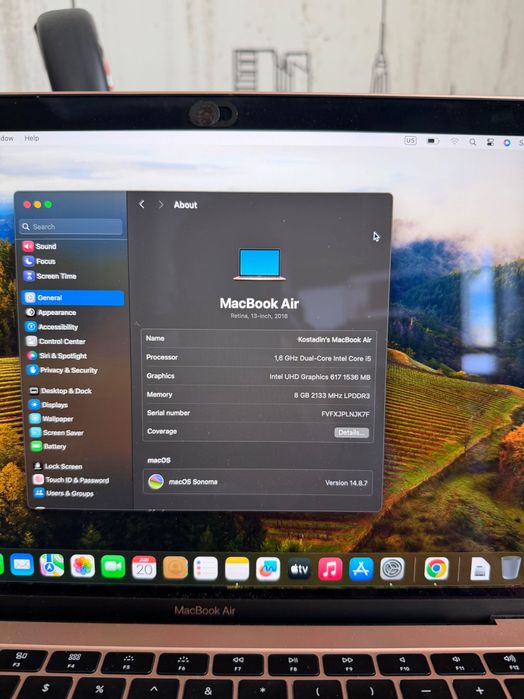Screen dimensions: 524x699
Task: Open Apple TV from the Dock
Action: click(299, 569)
